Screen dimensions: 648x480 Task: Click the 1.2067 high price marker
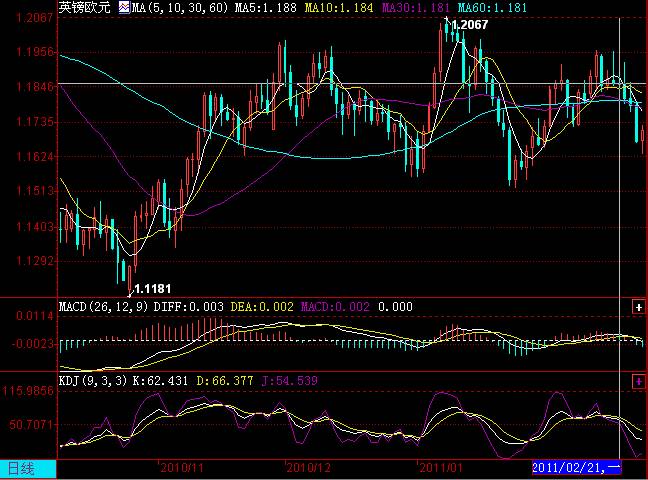point(470,25)
